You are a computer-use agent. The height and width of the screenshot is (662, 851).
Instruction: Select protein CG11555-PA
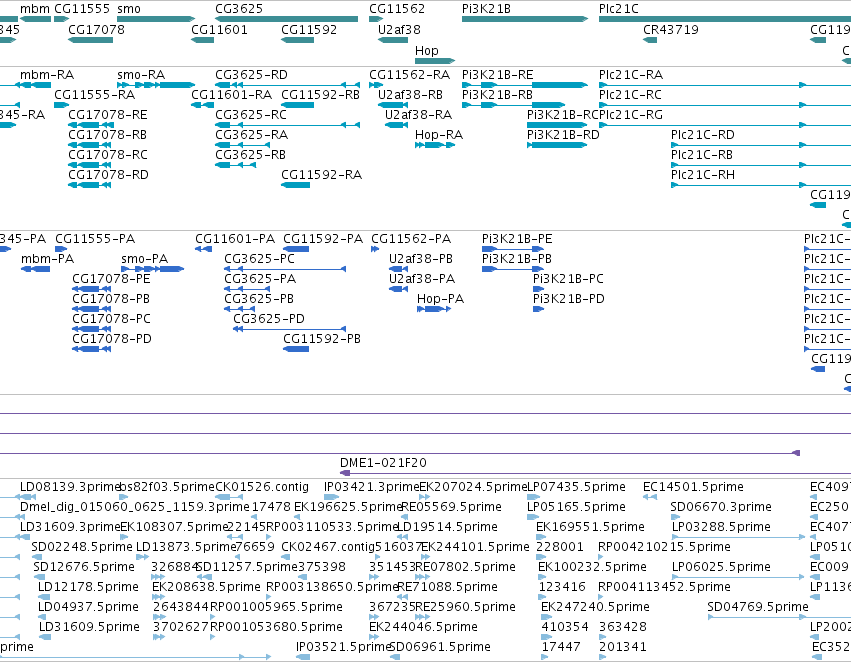95,239
